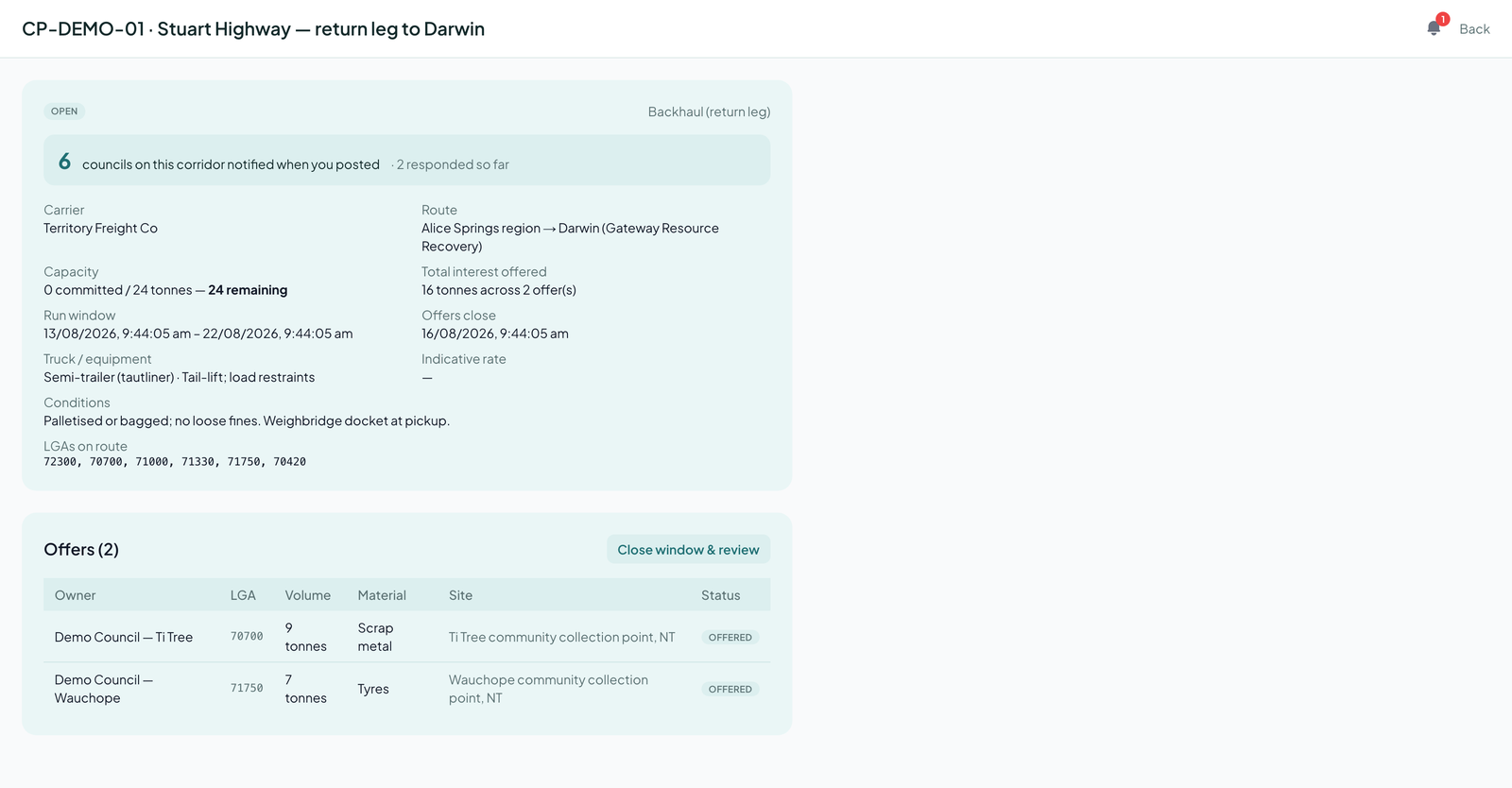The image size is (1512, 788).
Task: Click LGA code 71750 in offers table
Action: coord(247,689)
